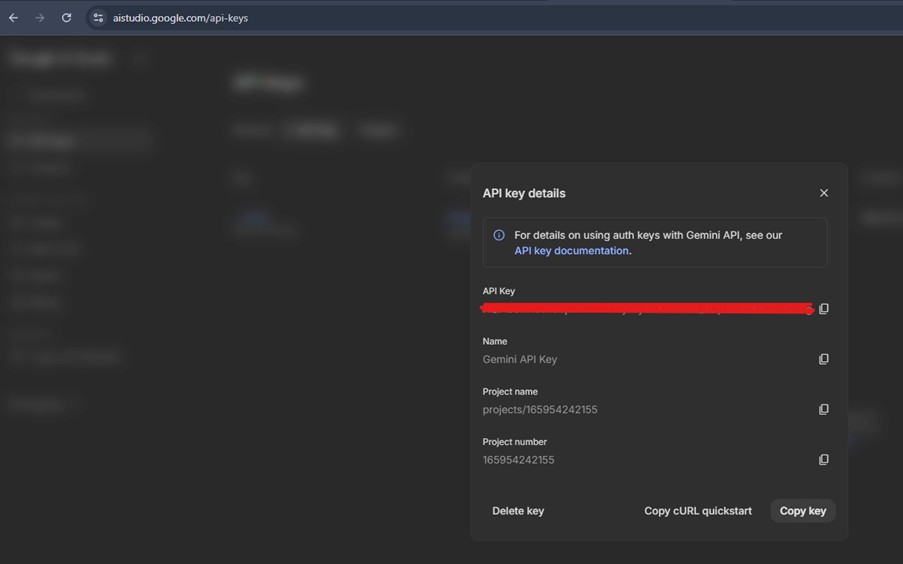Image resolution: width=903 pixels, height=564 pixels.
Task: Select the '165954242155' project number value
Action: pos(518,460)
